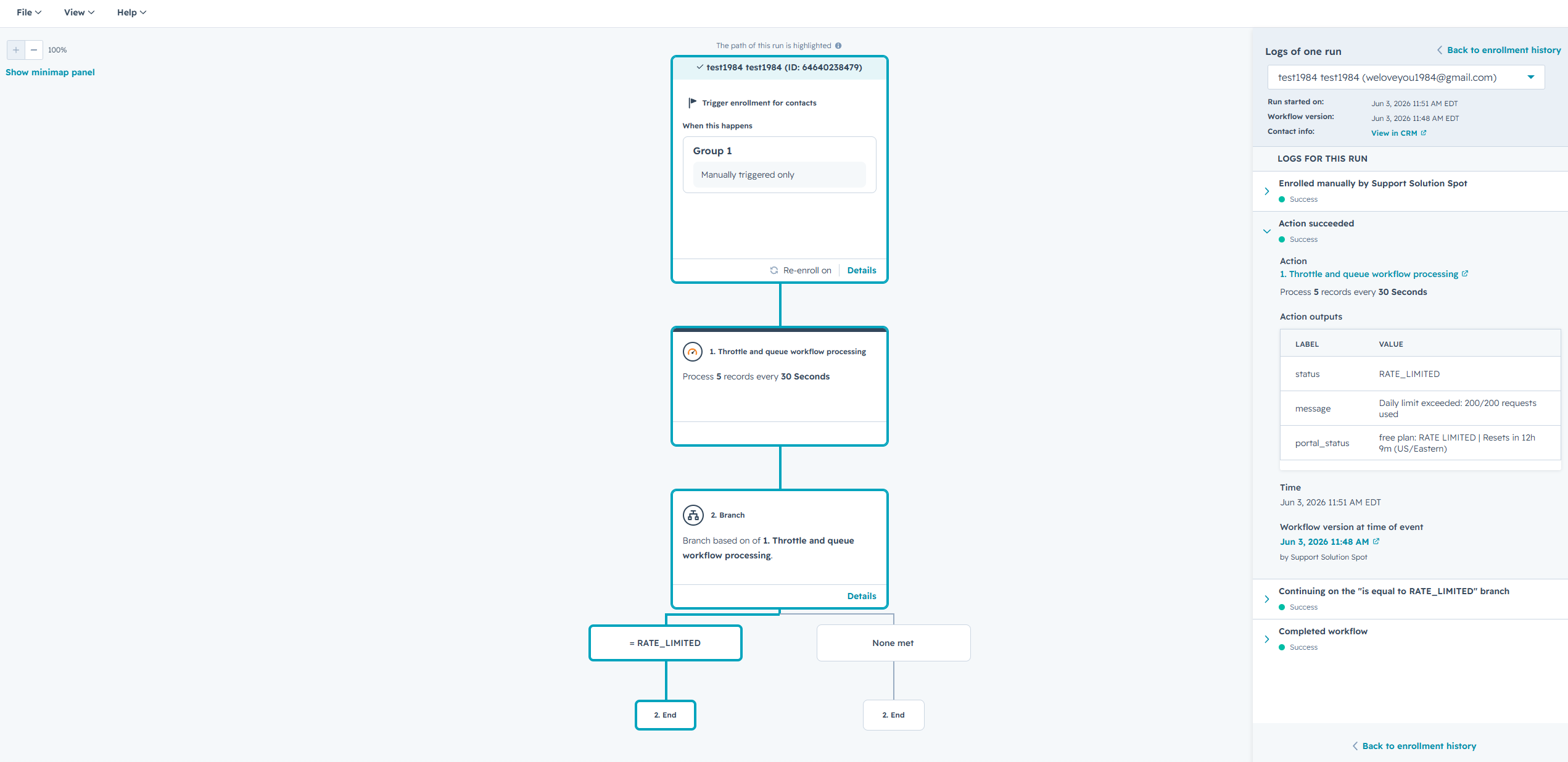
Task: Open the File menu
Action: point(29,12)
